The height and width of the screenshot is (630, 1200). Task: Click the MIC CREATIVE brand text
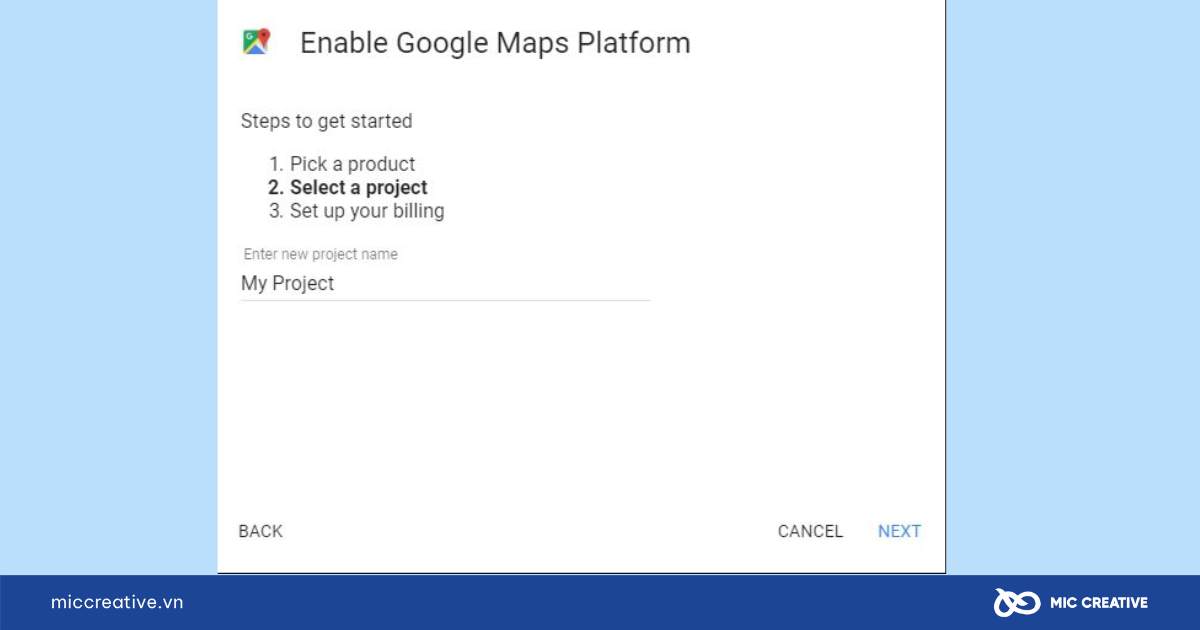[1098, 602]
